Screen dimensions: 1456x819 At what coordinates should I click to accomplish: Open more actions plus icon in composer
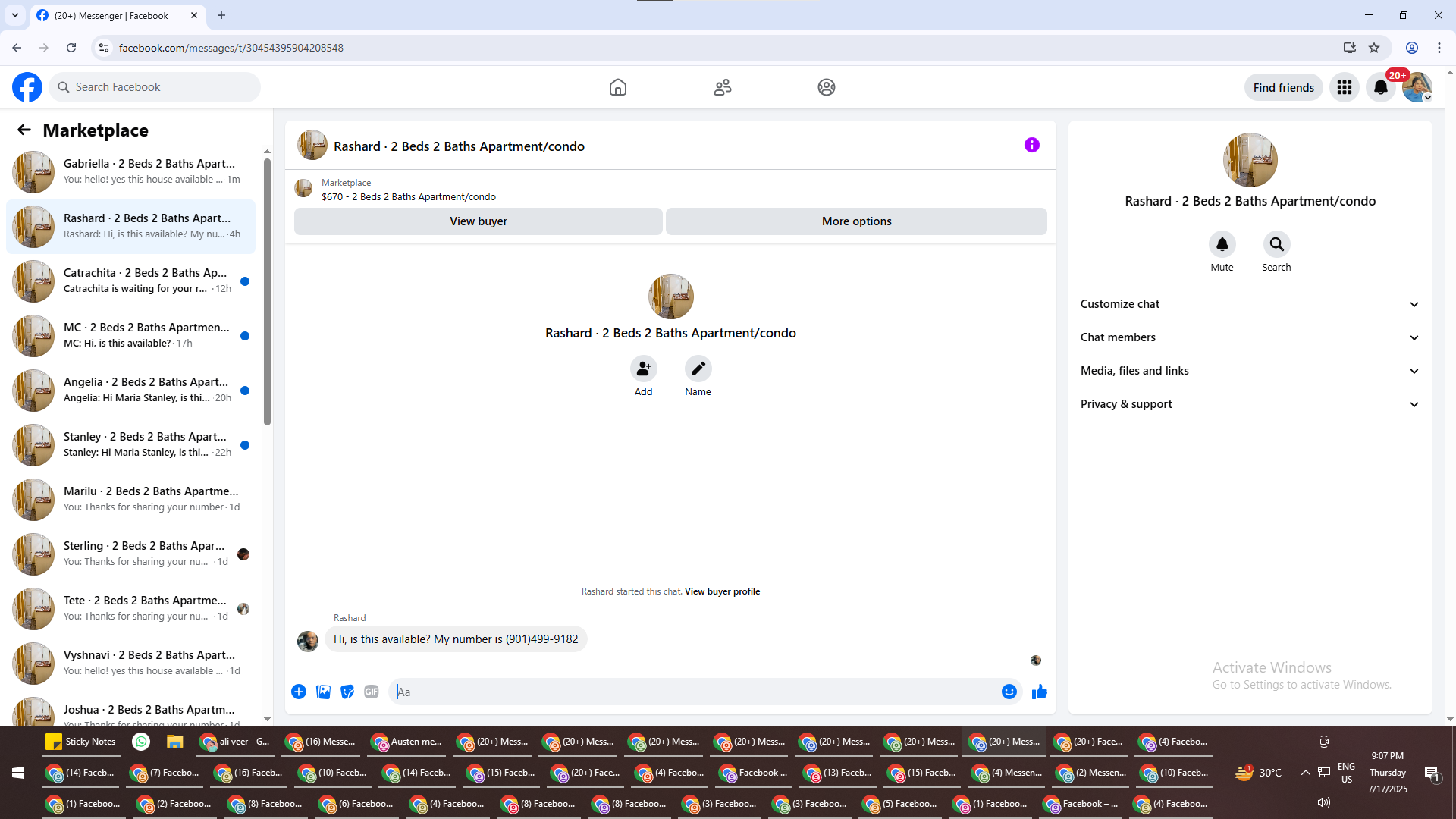299,692
